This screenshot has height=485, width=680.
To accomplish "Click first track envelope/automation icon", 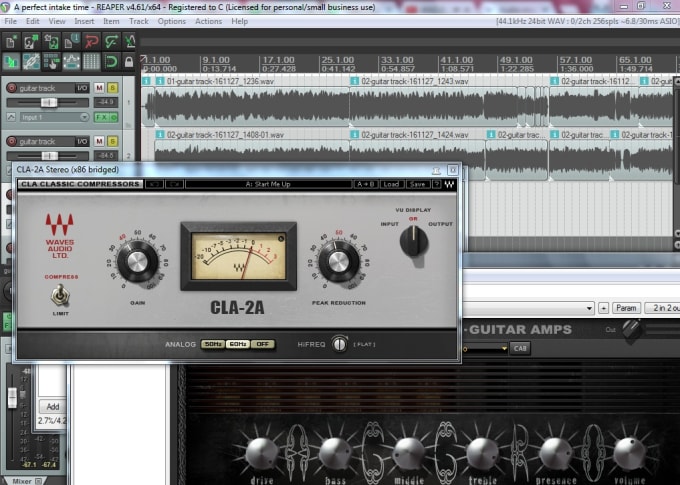I will click(11, 117).
